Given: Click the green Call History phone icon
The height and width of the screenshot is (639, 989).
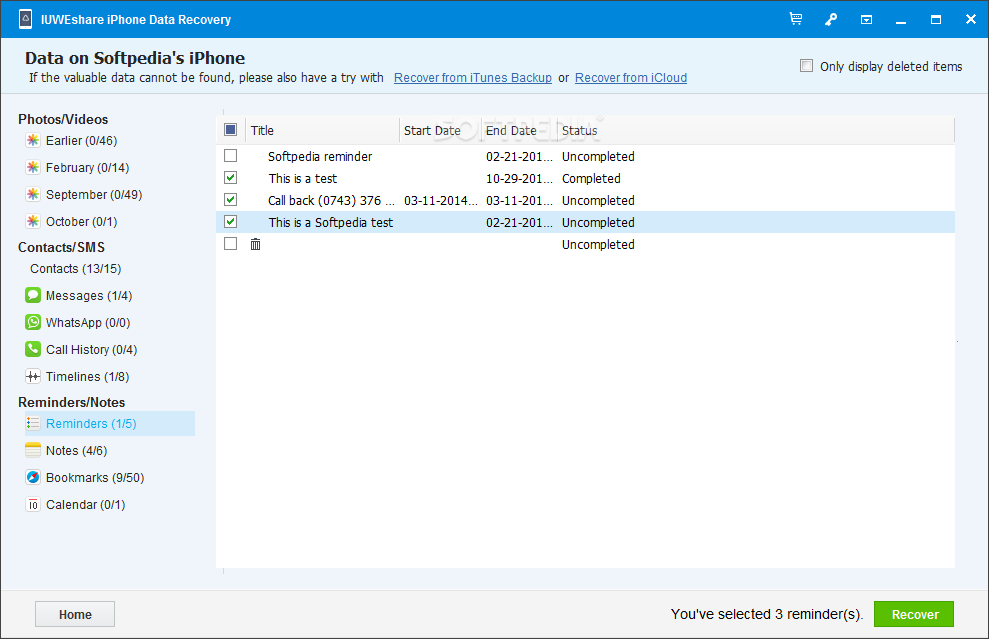Looking at the screenshot, I should [x=33, y=349].
